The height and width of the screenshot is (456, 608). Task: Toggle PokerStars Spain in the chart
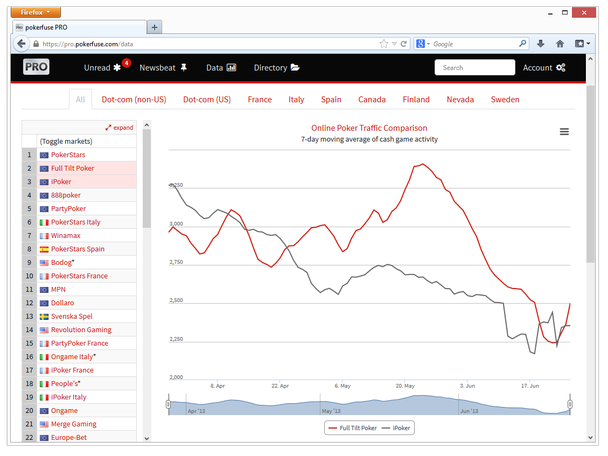pyautogui.click(x=79, y=249)
